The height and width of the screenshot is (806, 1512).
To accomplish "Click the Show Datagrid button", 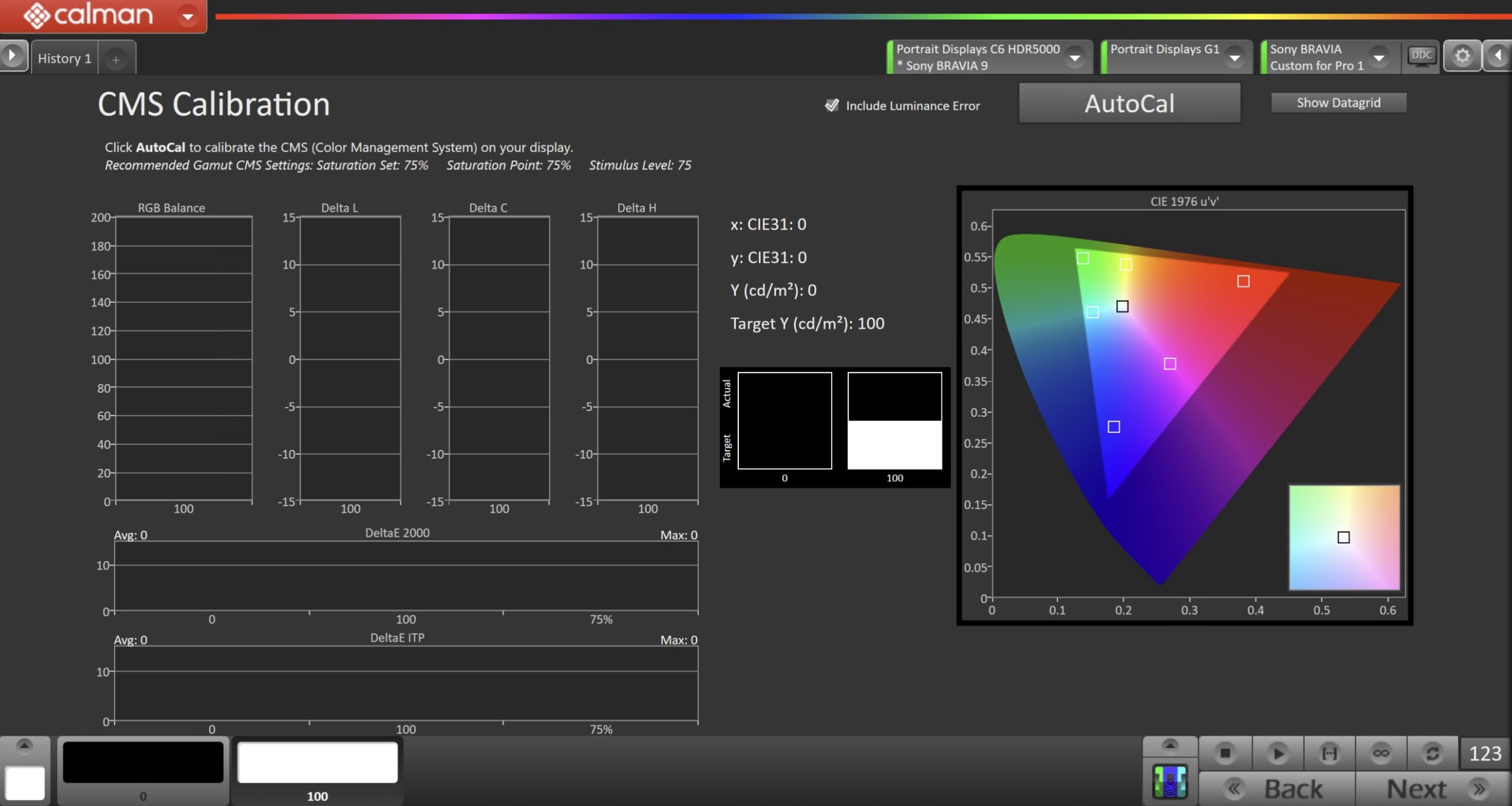I will [x=1338, y=103].
